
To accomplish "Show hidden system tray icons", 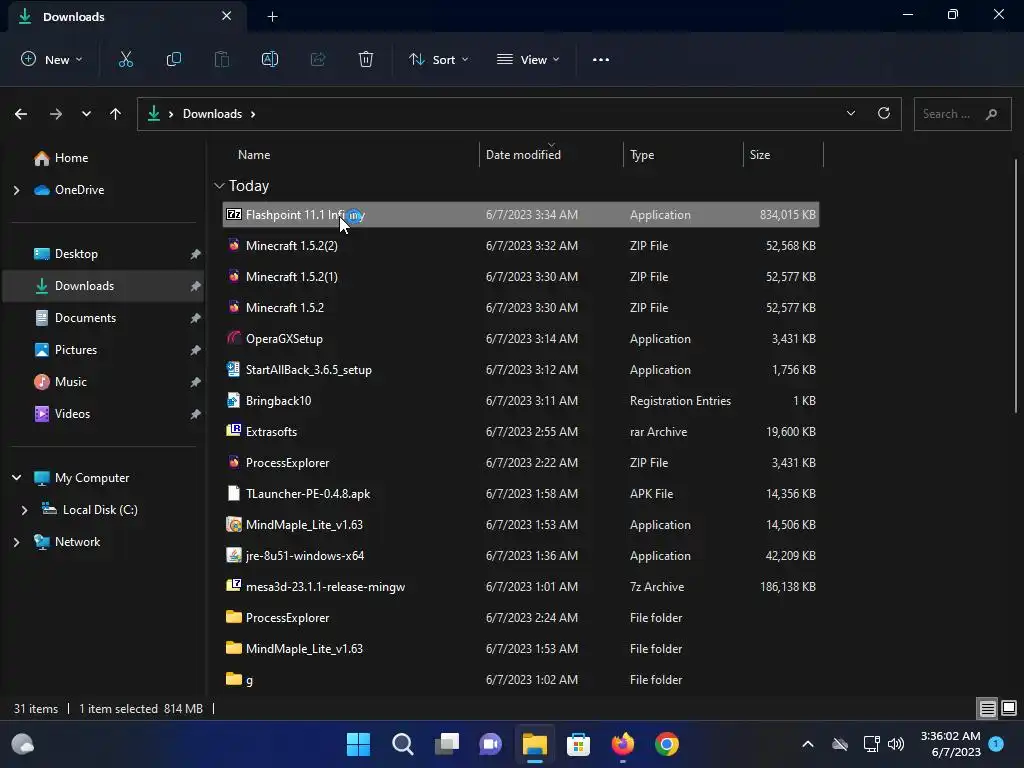I will (808, 744).
